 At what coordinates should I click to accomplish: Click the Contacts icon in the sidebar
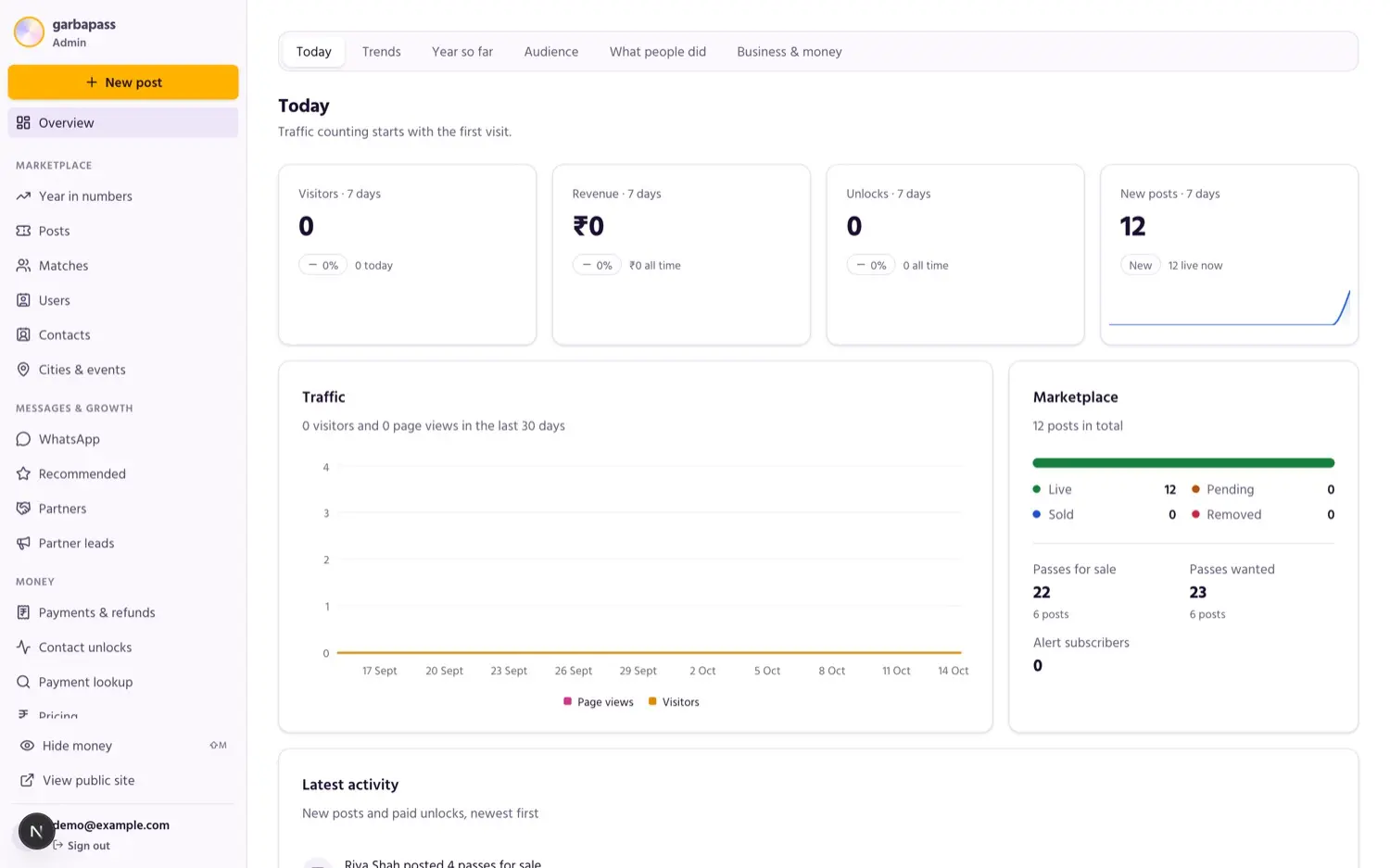pyautogui.click(x=23, y=334)
